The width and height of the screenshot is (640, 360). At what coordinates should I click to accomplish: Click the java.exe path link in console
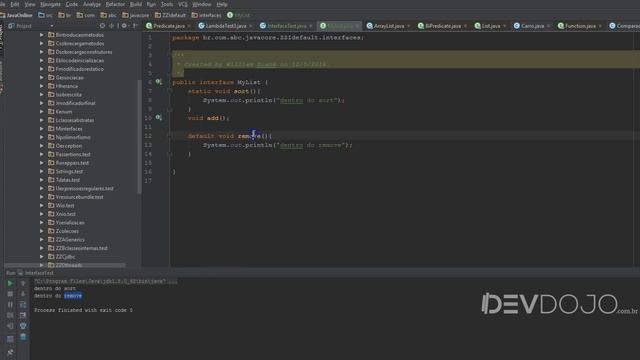click(100, 281)
